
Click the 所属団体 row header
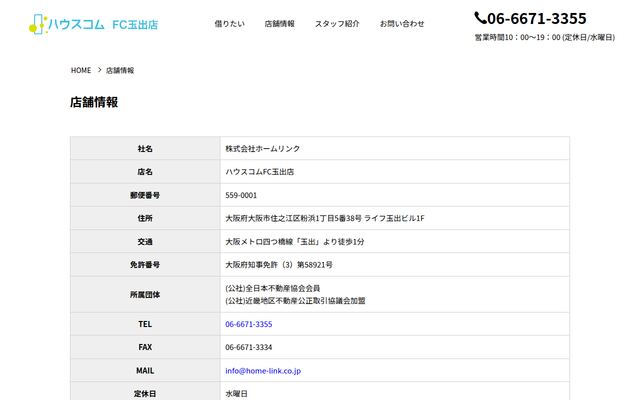click(x=145, y=295)
